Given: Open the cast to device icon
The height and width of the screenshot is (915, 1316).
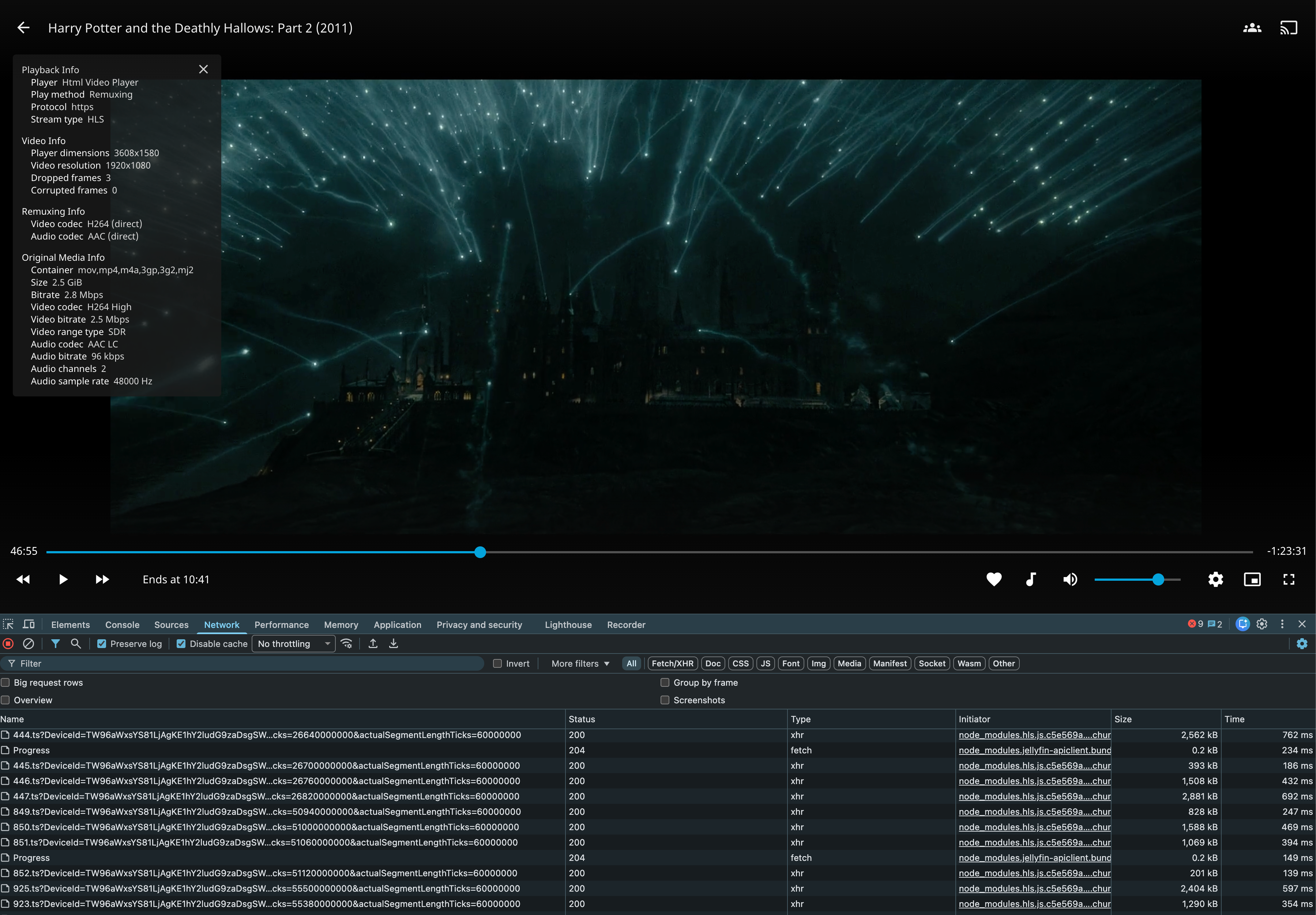Looking at the screenshot, I should [x=1289, y=27].
